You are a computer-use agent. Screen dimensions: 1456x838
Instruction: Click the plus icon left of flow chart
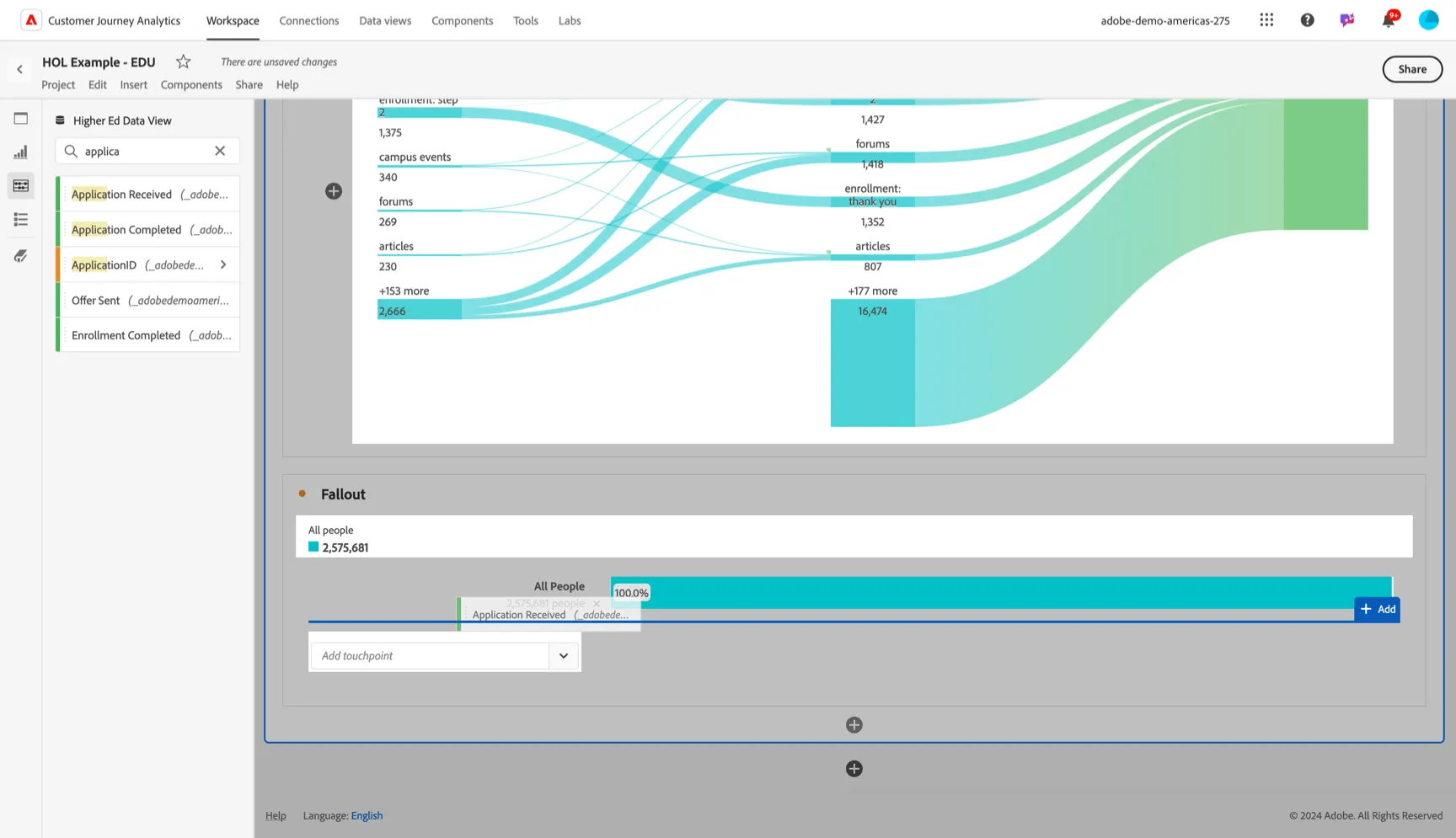click(334, 191)
